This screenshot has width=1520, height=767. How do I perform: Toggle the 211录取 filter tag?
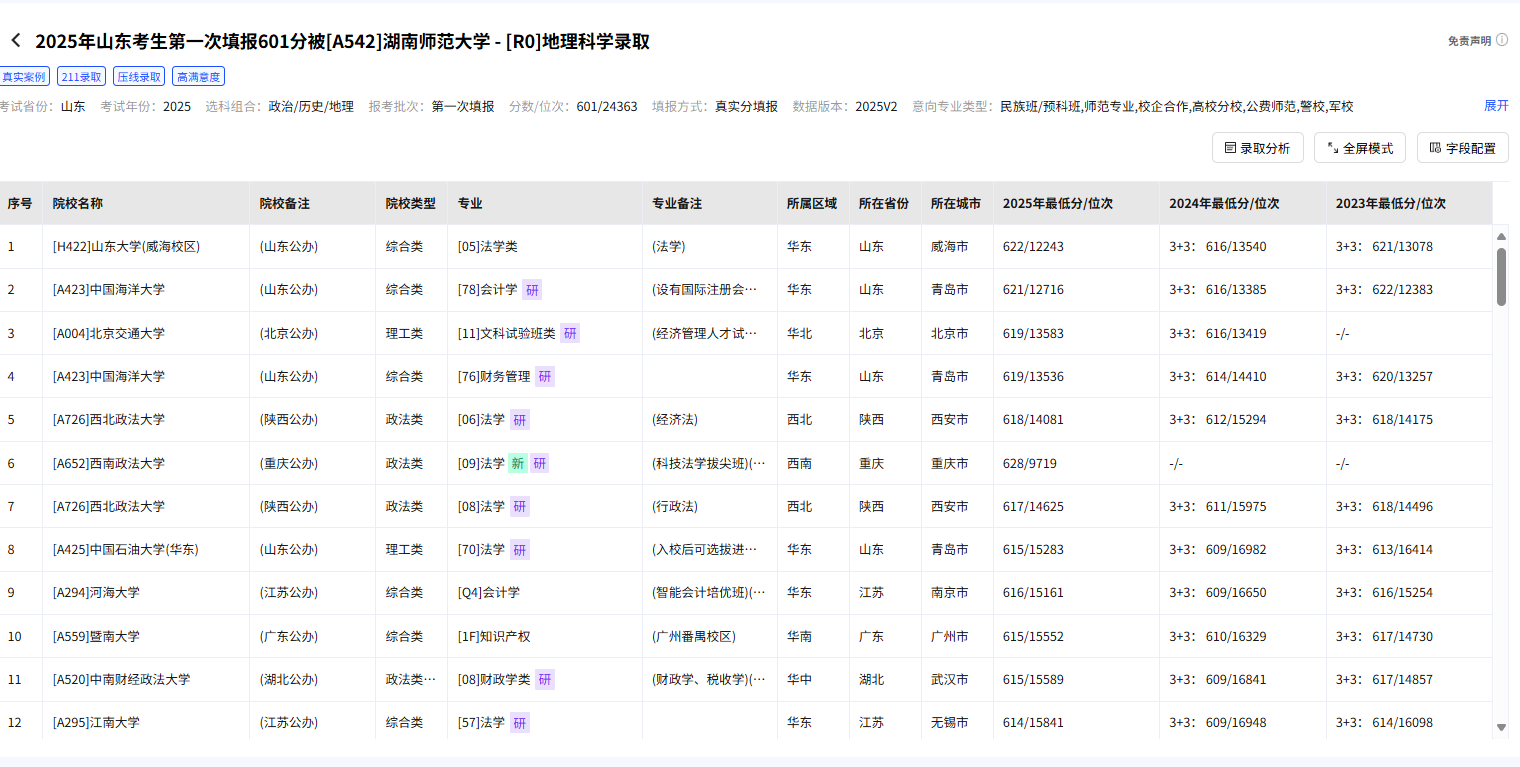tap(80, 75)
